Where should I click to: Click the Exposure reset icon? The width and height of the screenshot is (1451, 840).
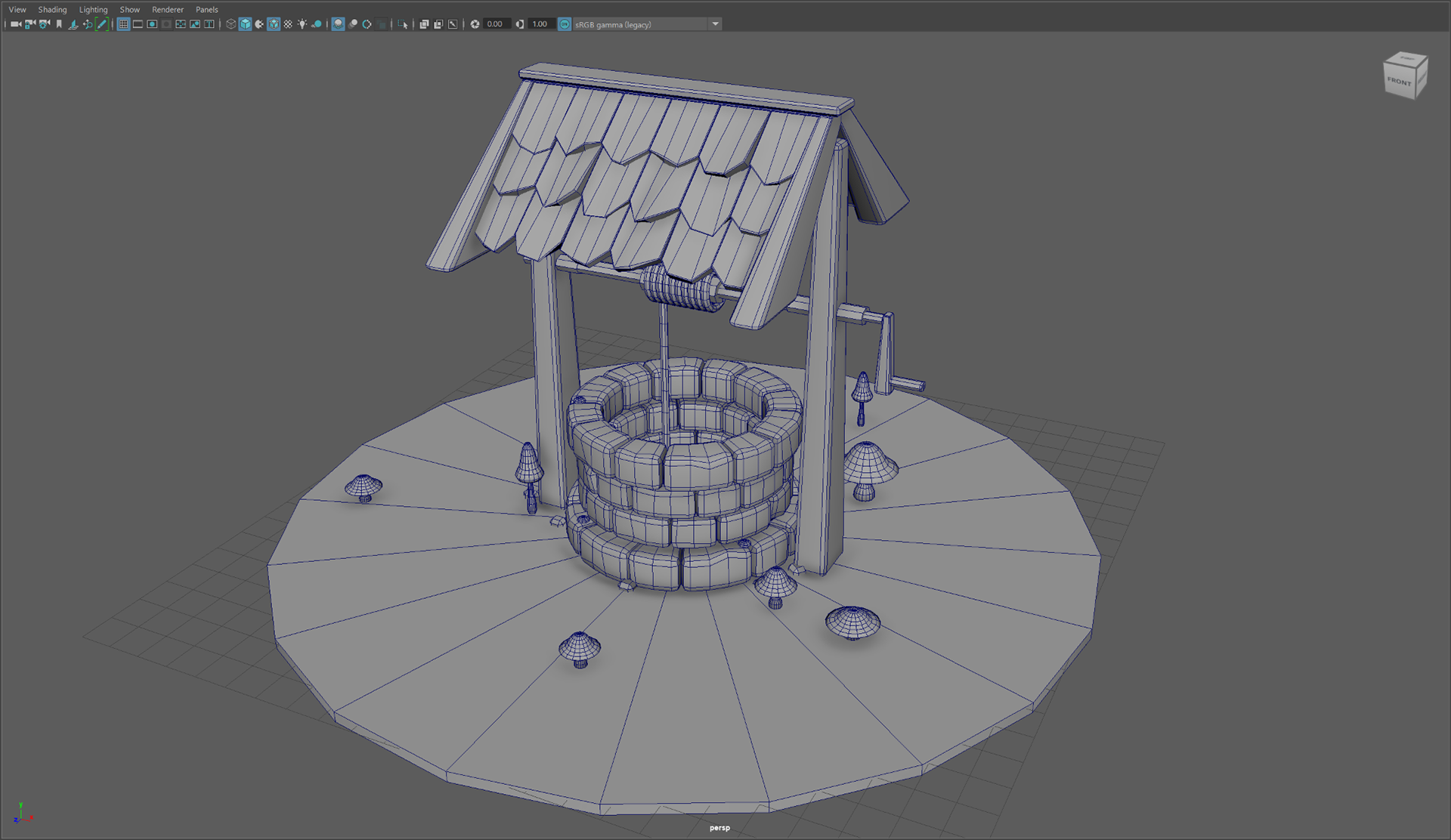point(475,24)
